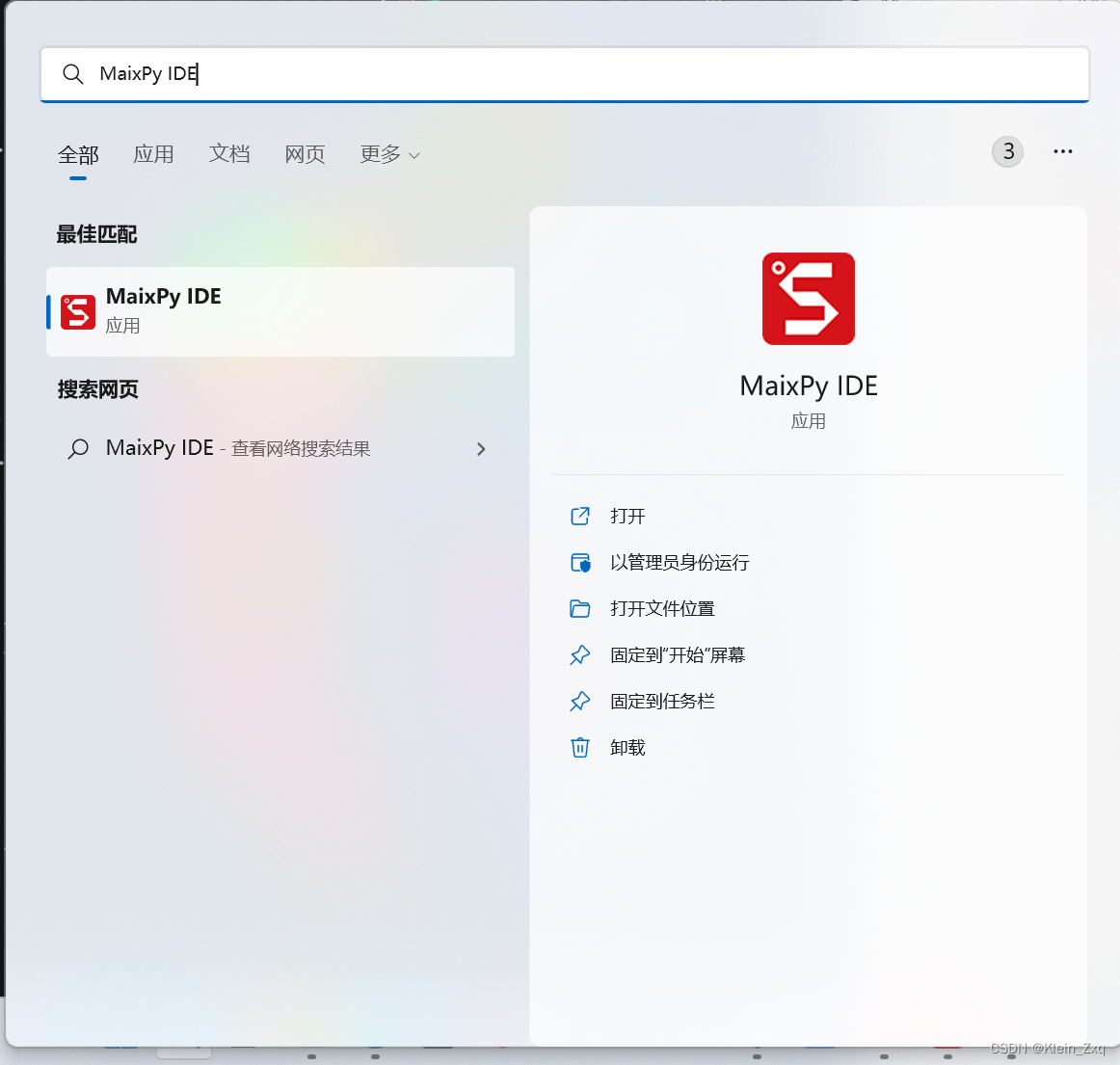
Task: Click the trash icon beside 卸载
Action: click(x=579, y=747)
